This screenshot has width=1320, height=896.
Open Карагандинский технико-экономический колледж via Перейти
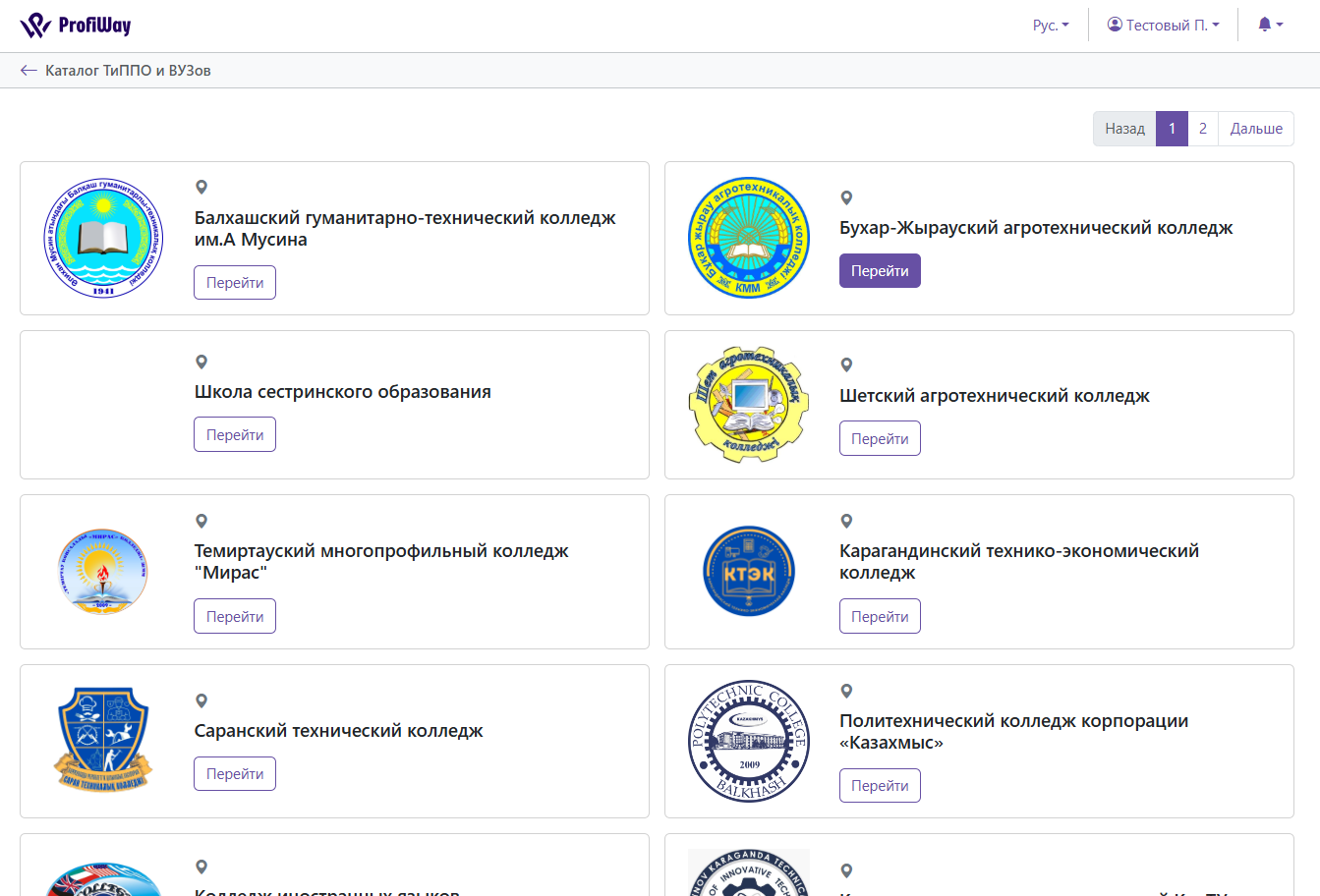click(880, 617)
